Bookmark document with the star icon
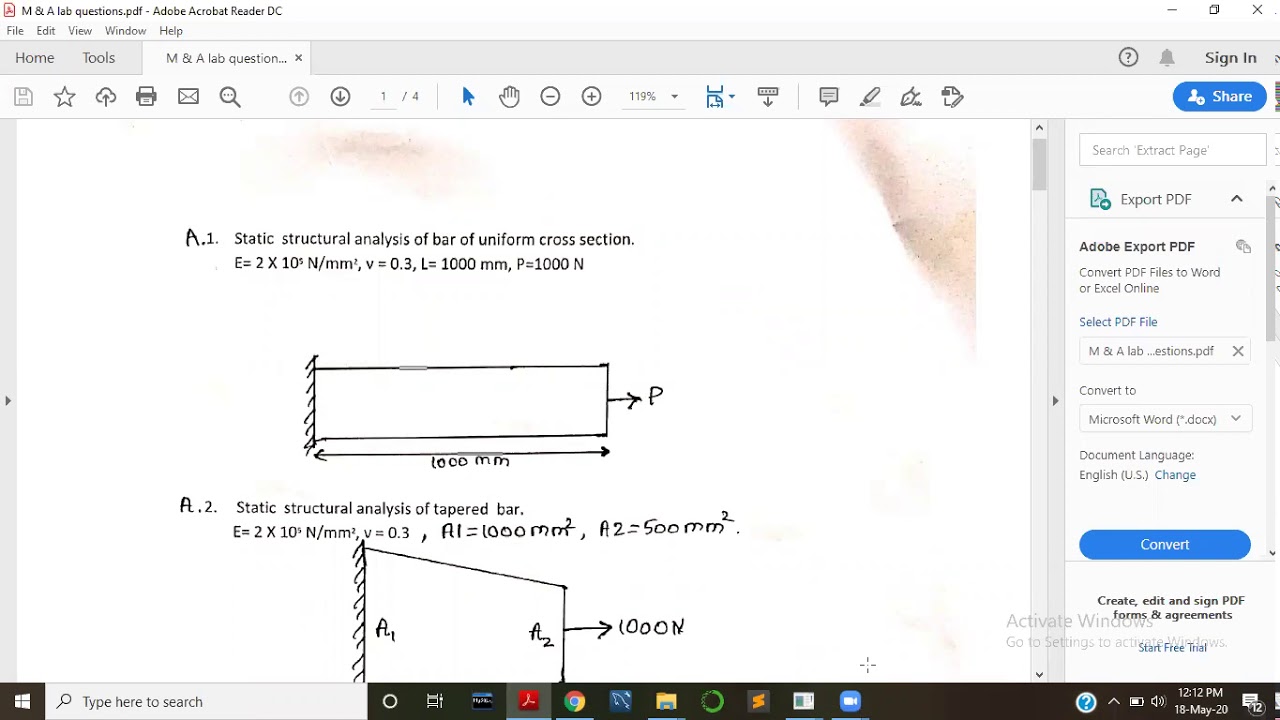 click(64, 97)
